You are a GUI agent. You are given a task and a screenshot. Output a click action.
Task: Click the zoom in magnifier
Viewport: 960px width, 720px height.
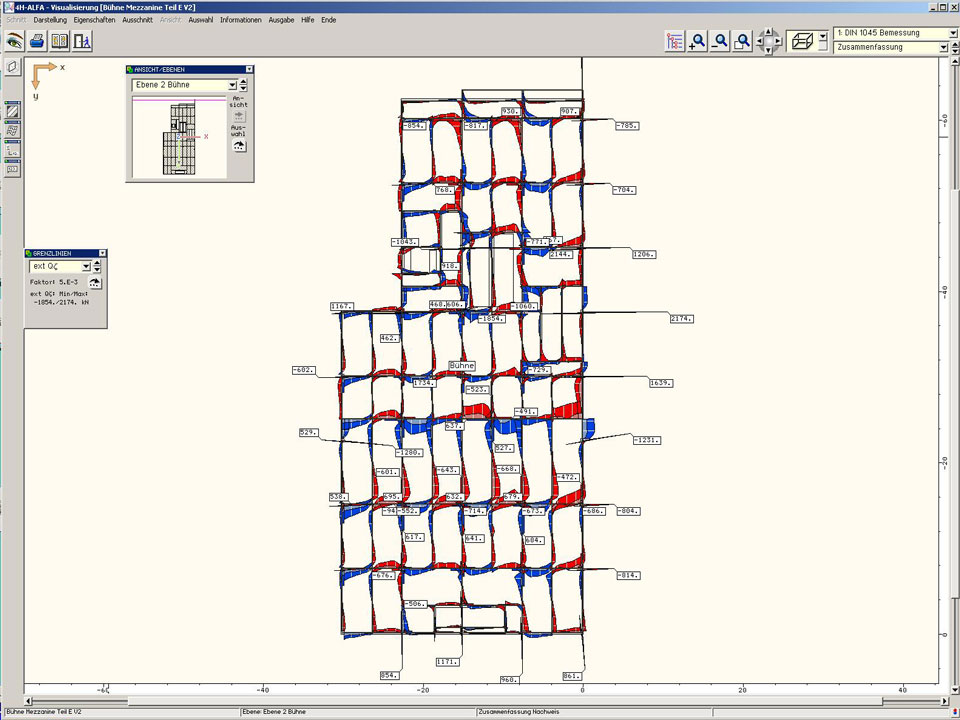698,41
